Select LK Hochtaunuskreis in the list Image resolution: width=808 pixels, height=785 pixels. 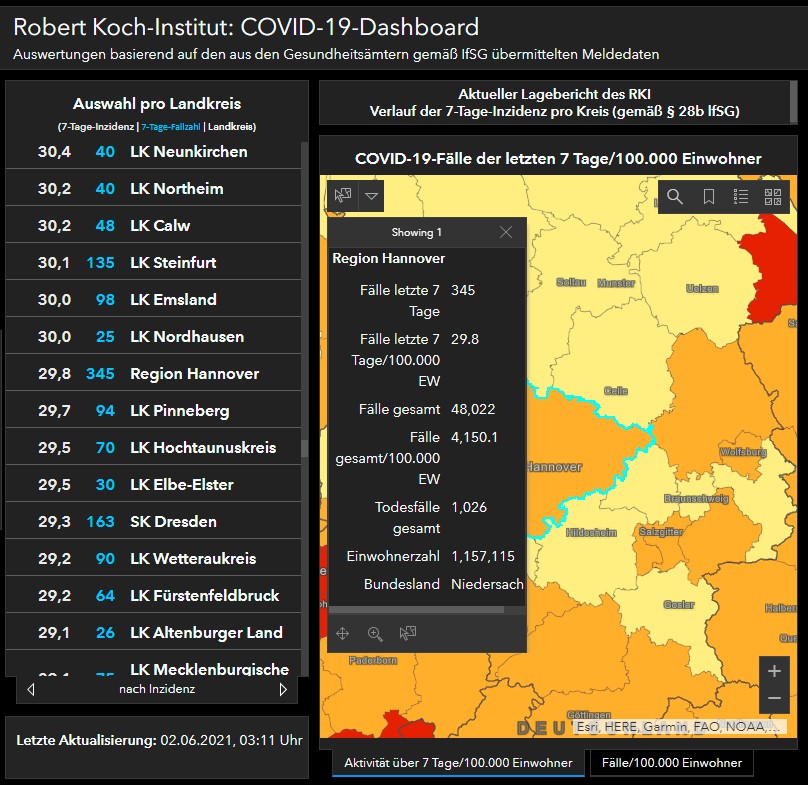[154, 448]
